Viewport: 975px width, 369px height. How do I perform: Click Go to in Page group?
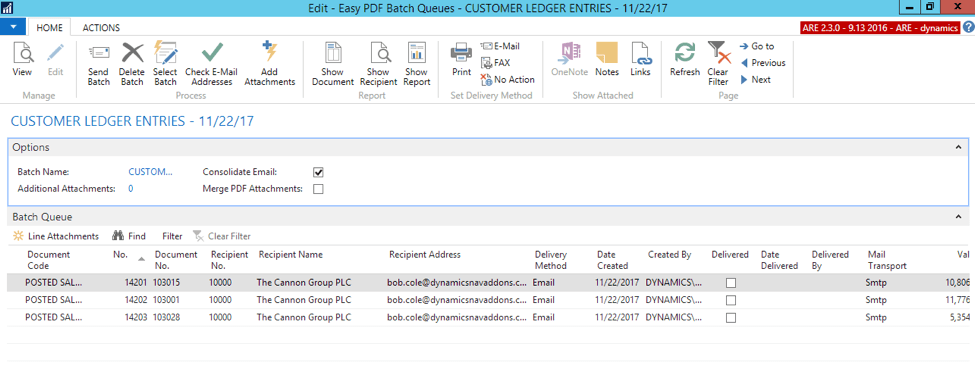click(x=757, y=46)
